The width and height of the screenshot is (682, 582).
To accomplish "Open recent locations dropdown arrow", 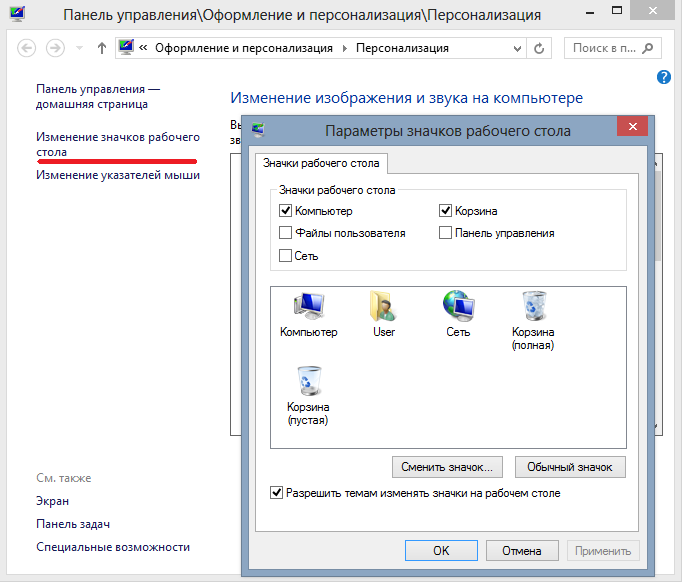I will pyautogui.click(x=79, y=48).
